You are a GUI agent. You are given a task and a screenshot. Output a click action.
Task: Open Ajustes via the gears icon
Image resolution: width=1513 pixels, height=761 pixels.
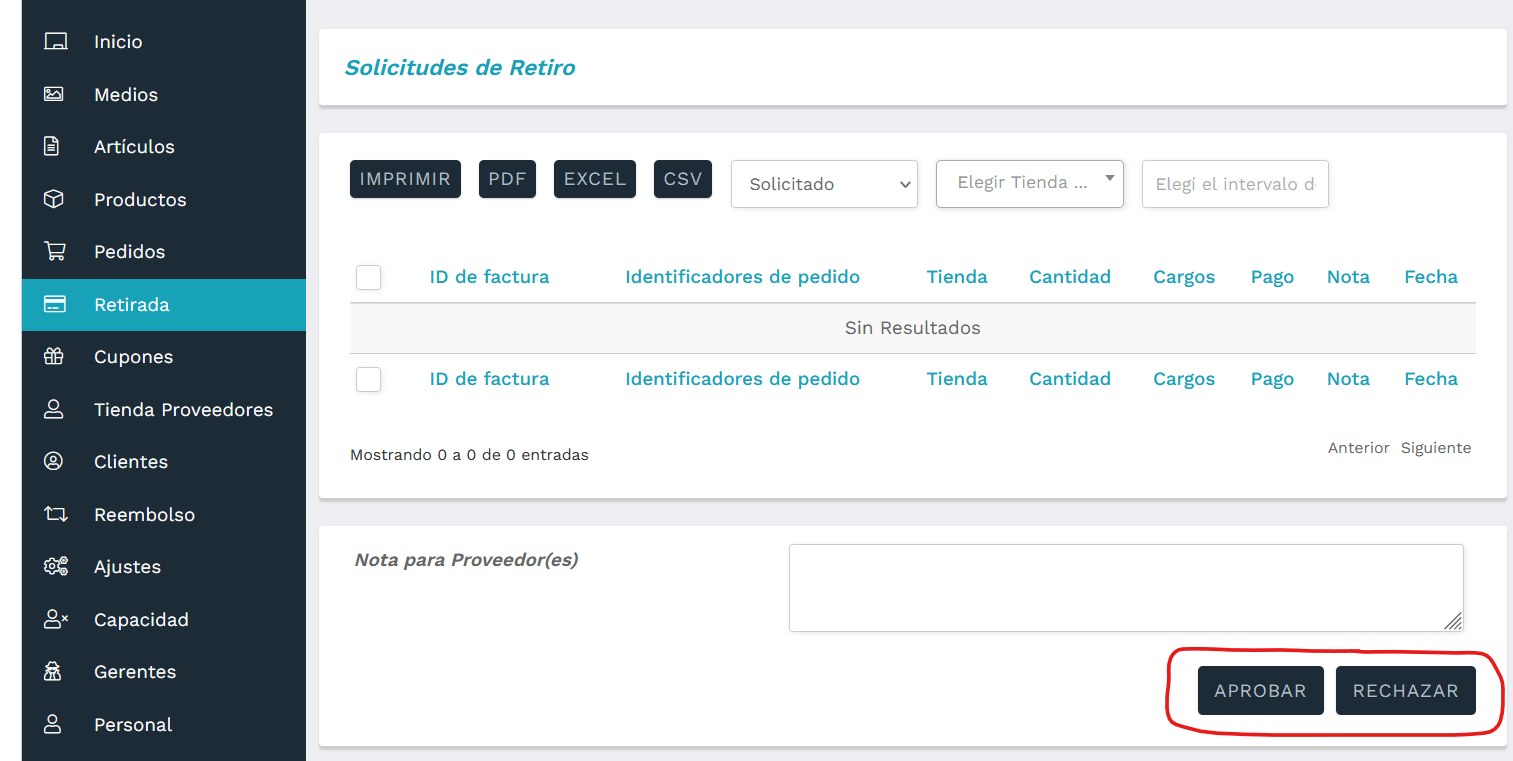coord(56,566)
